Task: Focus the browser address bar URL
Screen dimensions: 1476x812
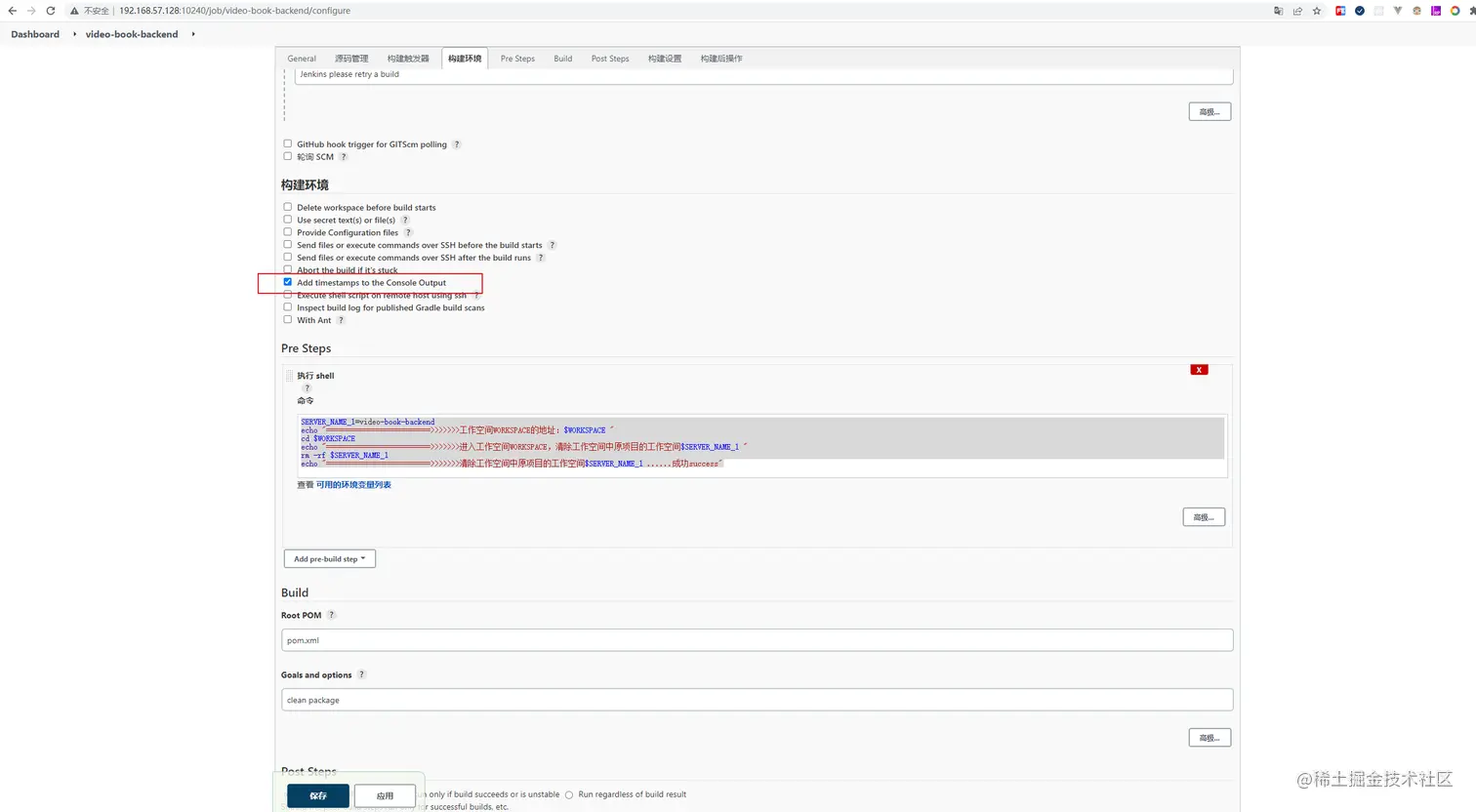Action: tap(234, 11)
